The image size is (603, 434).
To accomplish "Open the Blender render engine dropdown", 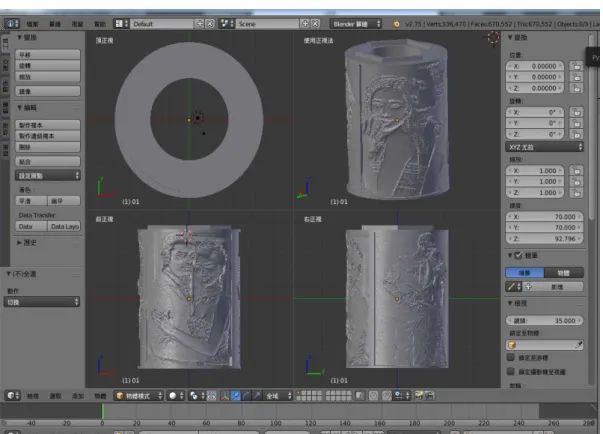I will coord(355,24).
